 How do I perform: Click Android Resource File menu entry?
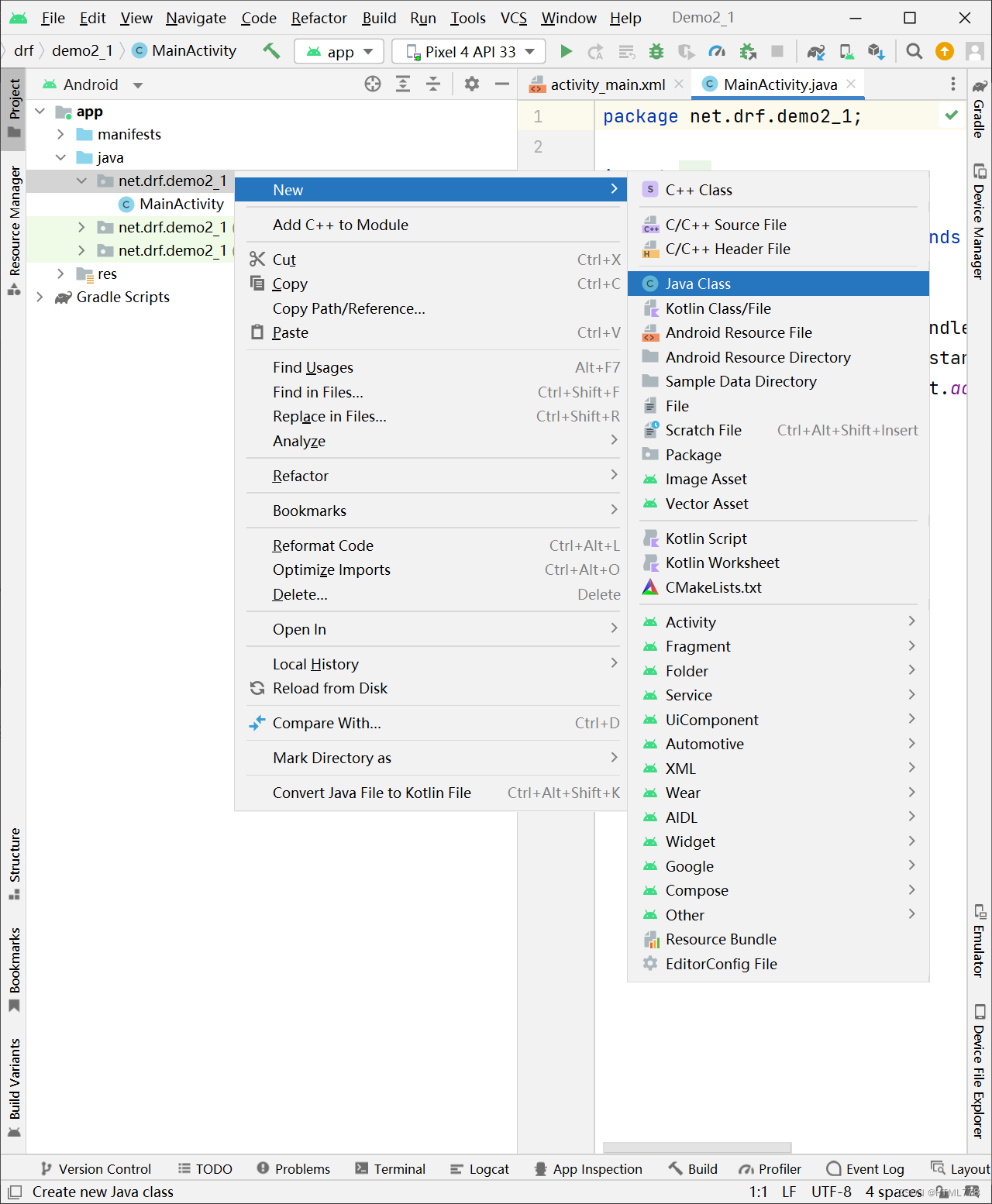click(778, 332)
